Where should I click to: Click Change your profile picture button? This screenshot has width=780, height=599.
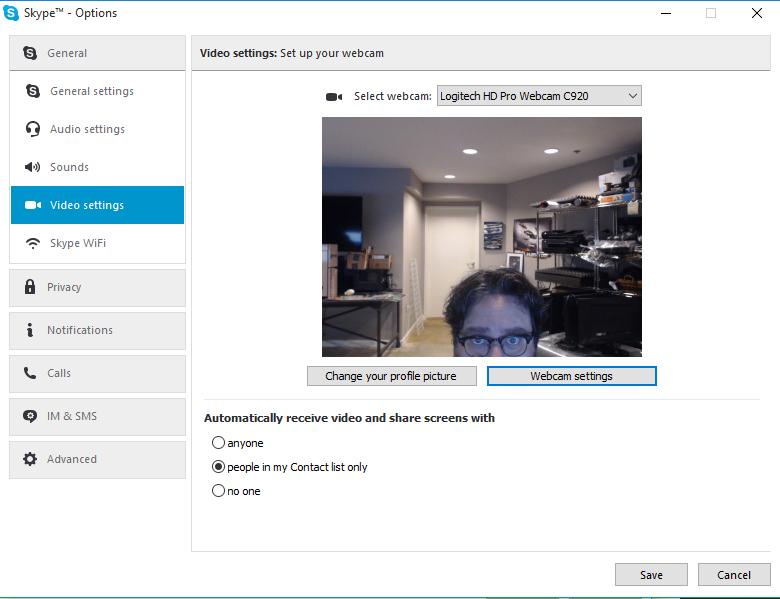pyautogui.click(x=391, y=376)
